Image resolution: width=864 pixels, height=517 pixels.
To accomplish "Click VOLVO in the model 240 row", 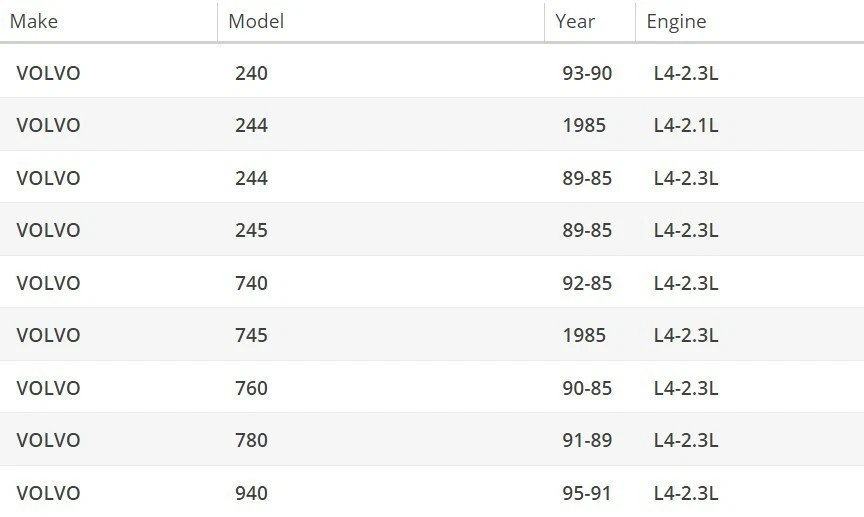I will (x=48, y=73).
